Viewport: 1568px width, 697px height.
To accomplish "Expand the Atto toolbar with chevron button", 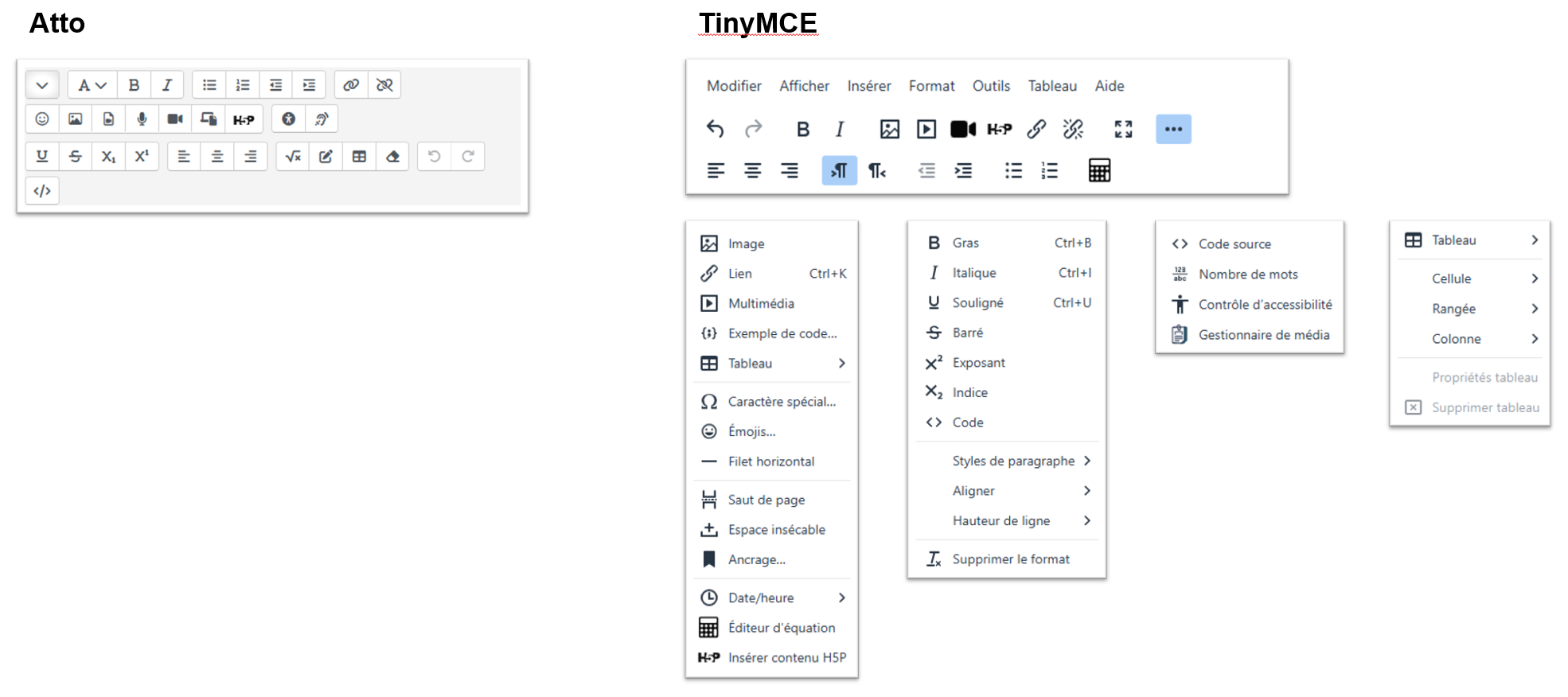I will 42,85.
